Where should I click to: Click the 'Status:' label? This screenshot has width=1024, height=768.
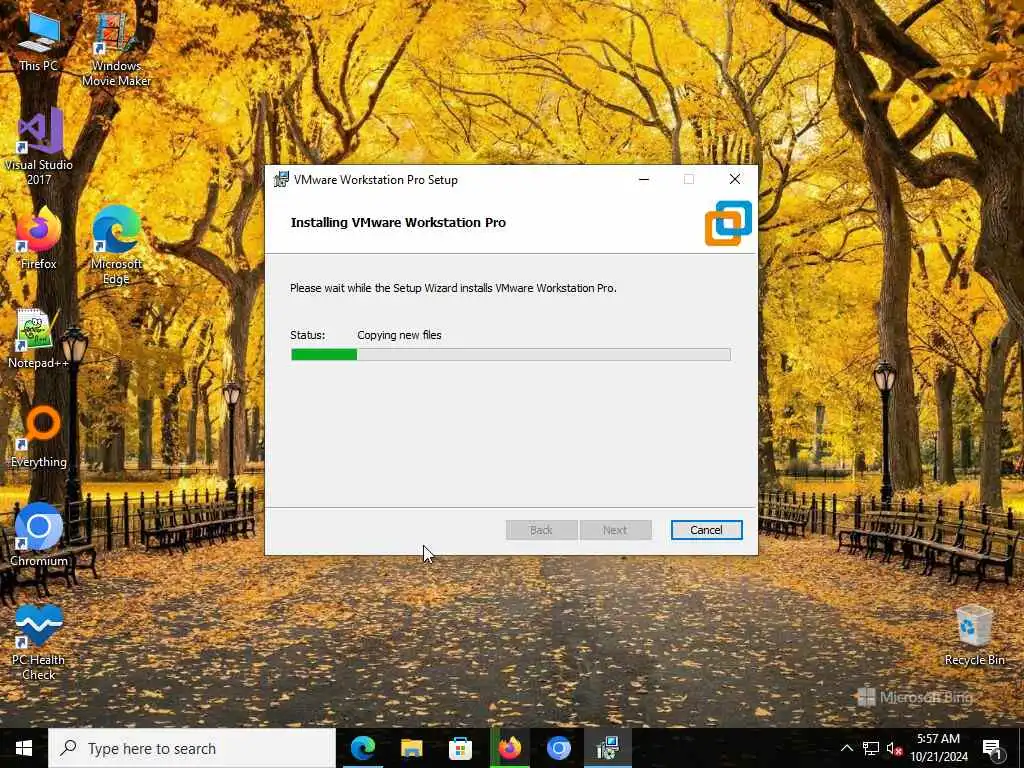(x=307, y=335)
